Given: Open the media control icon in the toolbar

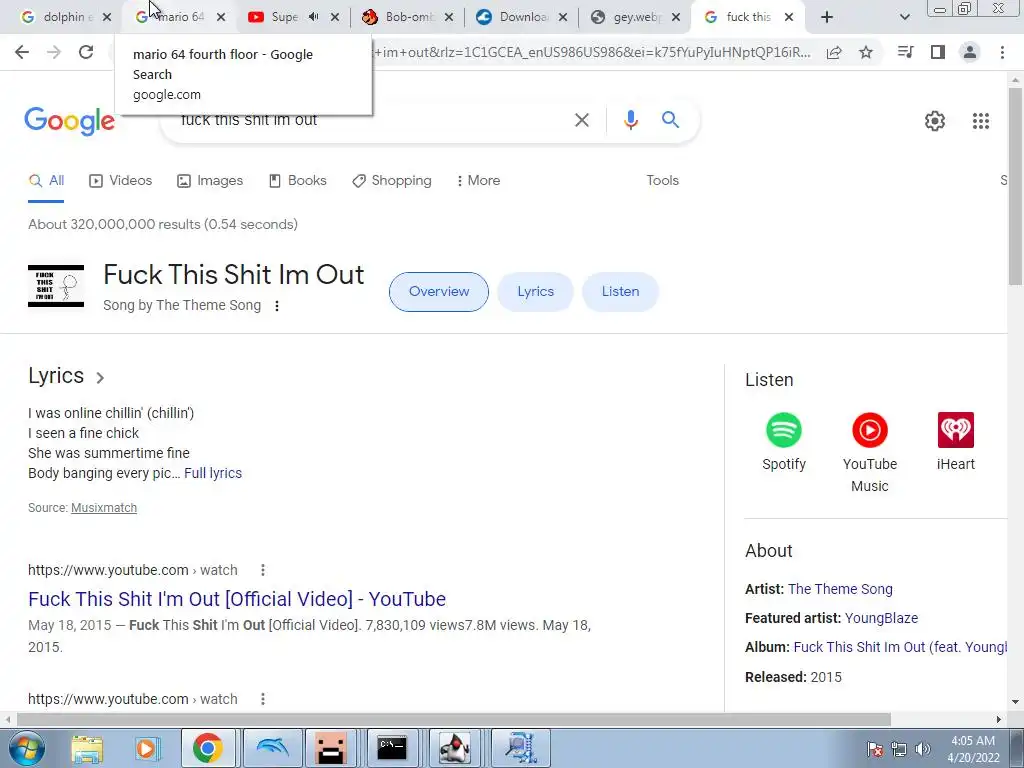Looking at the screenshot, I should point(905,52).
